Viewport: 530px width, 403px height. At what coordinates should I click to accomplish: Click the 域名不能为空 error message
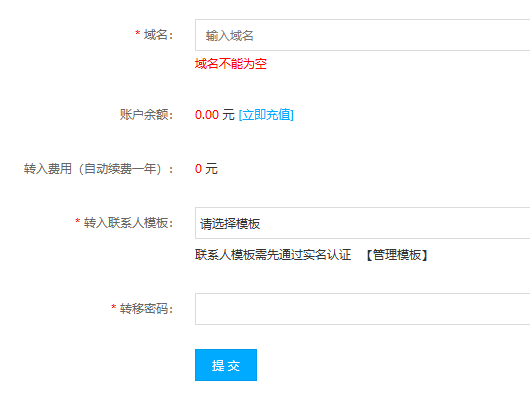231,64
